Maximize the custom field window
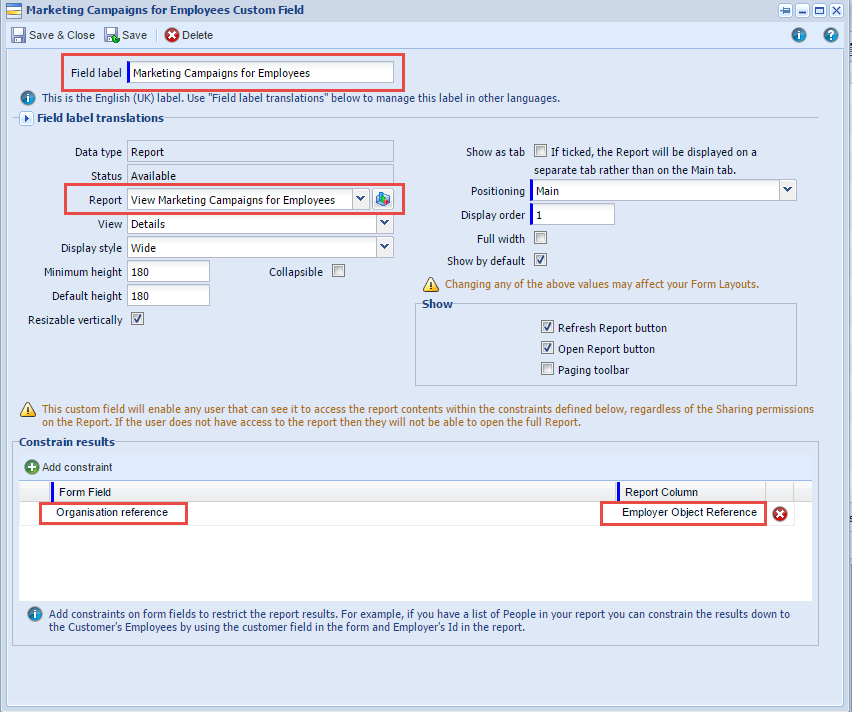852x712 pixels. pos(819,10)
